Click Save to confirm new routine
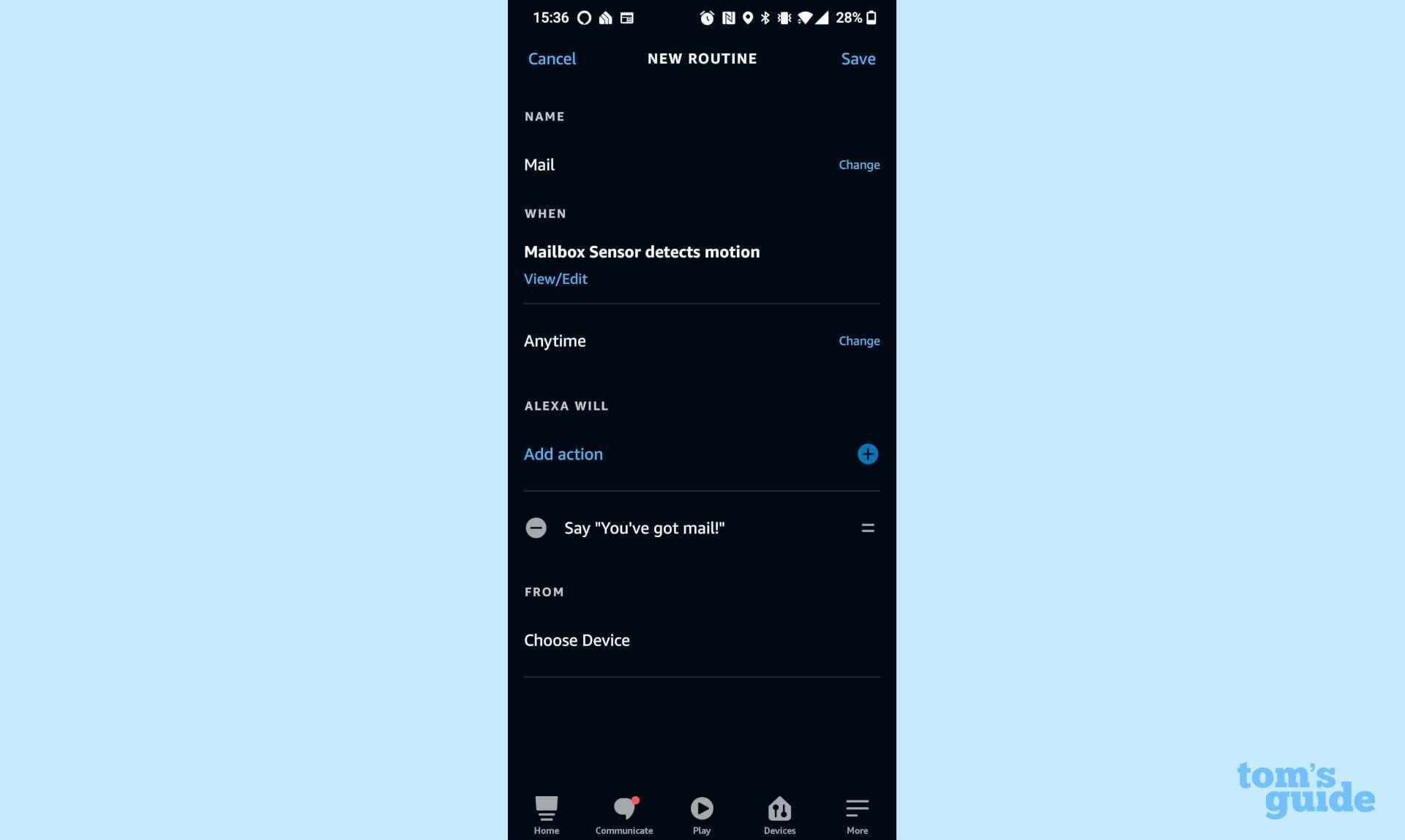1405x840 pixels. point(857,58)
